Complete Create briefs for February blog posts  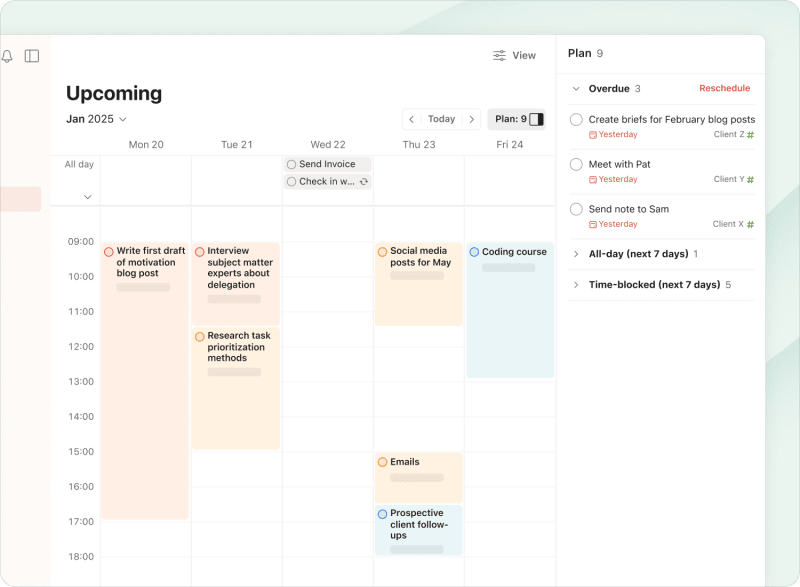pyautogui.click(x=576, y=119)
